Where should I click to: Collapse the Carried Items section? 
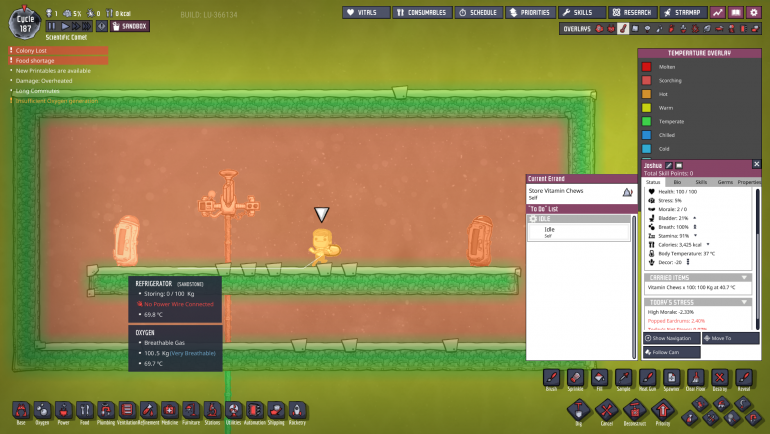tap(744, 277)
